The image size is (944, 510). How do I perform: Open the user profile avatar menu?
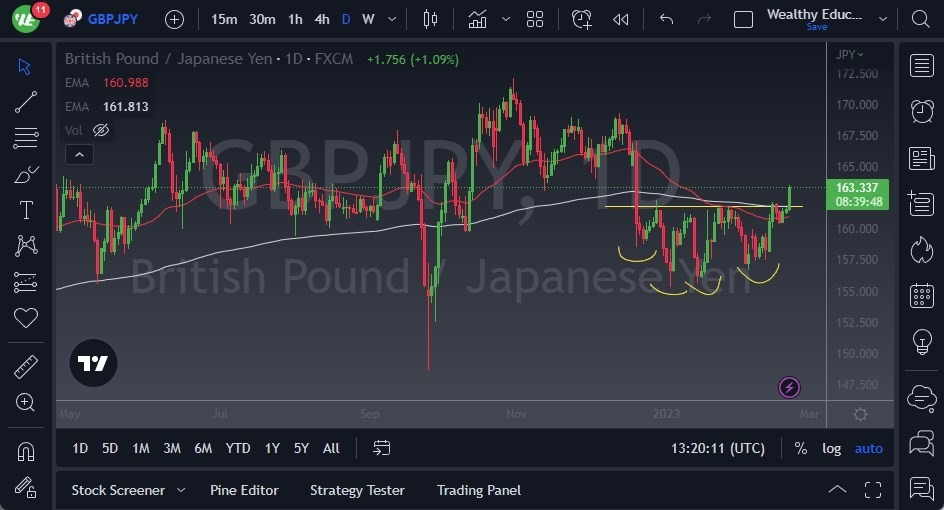[x=26, y=19]
